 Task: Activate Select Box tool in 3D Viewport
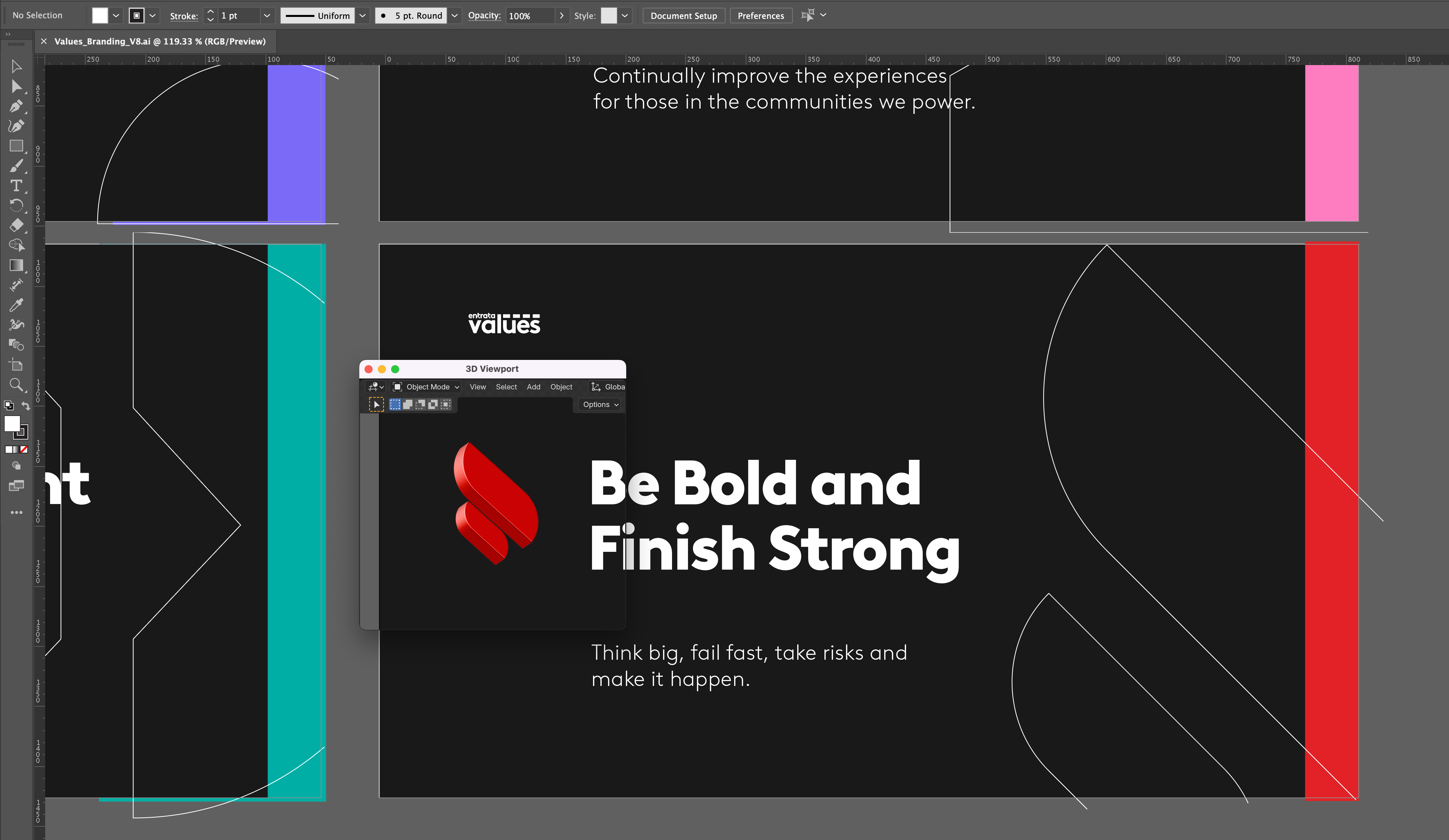tap(376, 405)
